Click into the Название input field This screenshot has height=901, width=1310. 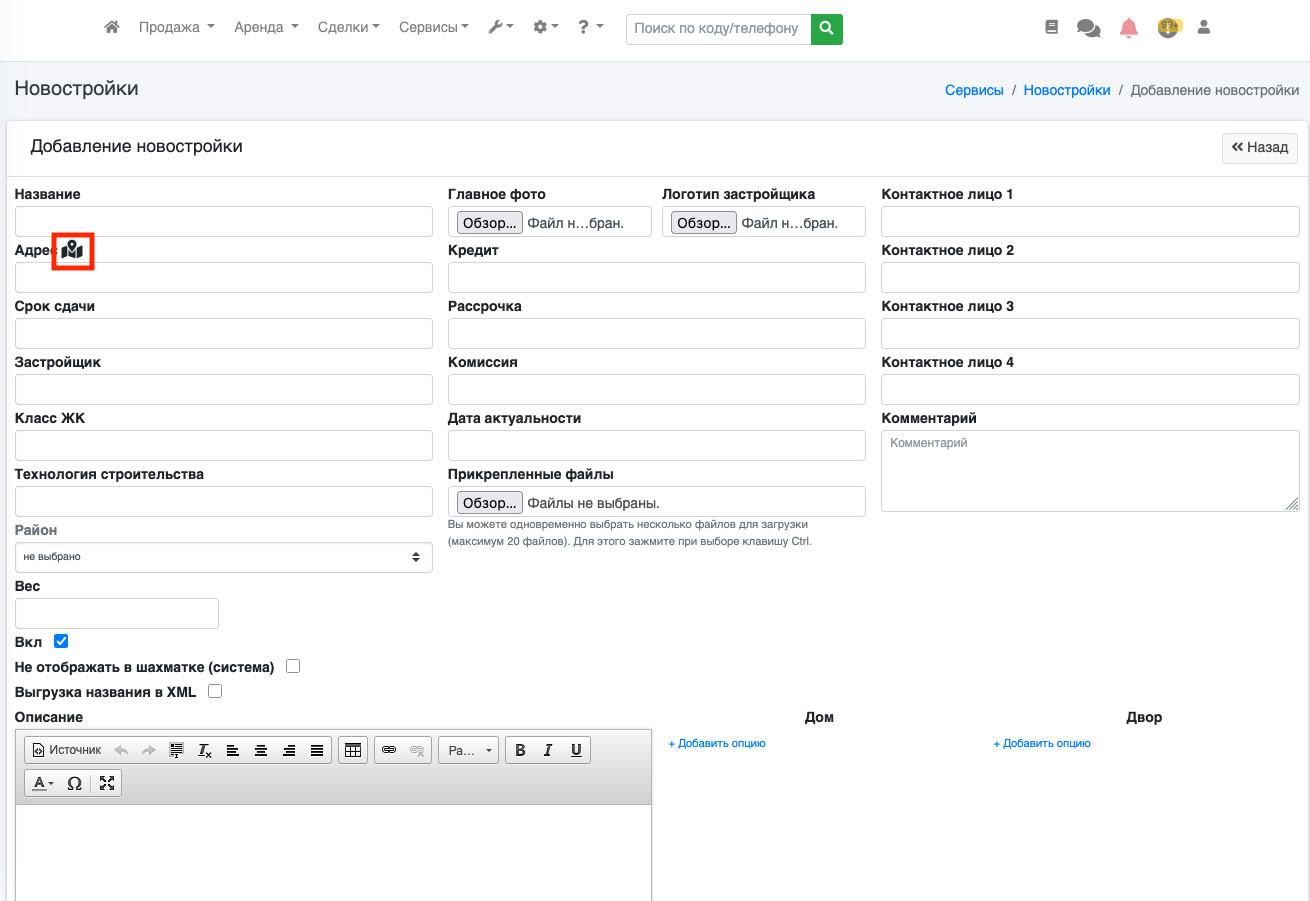(x=224, y=221)
